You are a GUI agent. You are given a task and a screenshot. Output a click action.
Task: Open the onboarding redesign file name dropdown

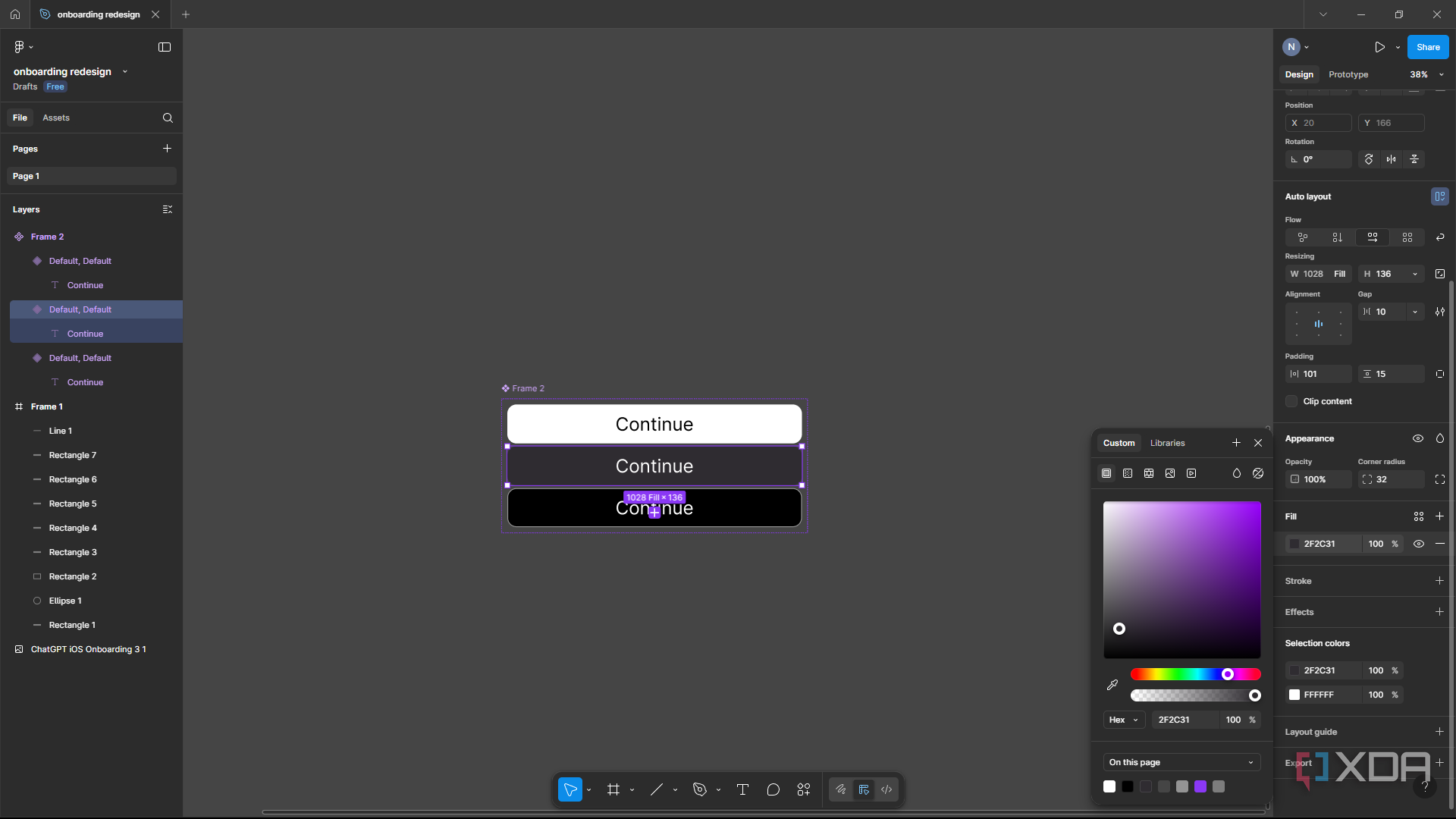click(x=125, y=71)
